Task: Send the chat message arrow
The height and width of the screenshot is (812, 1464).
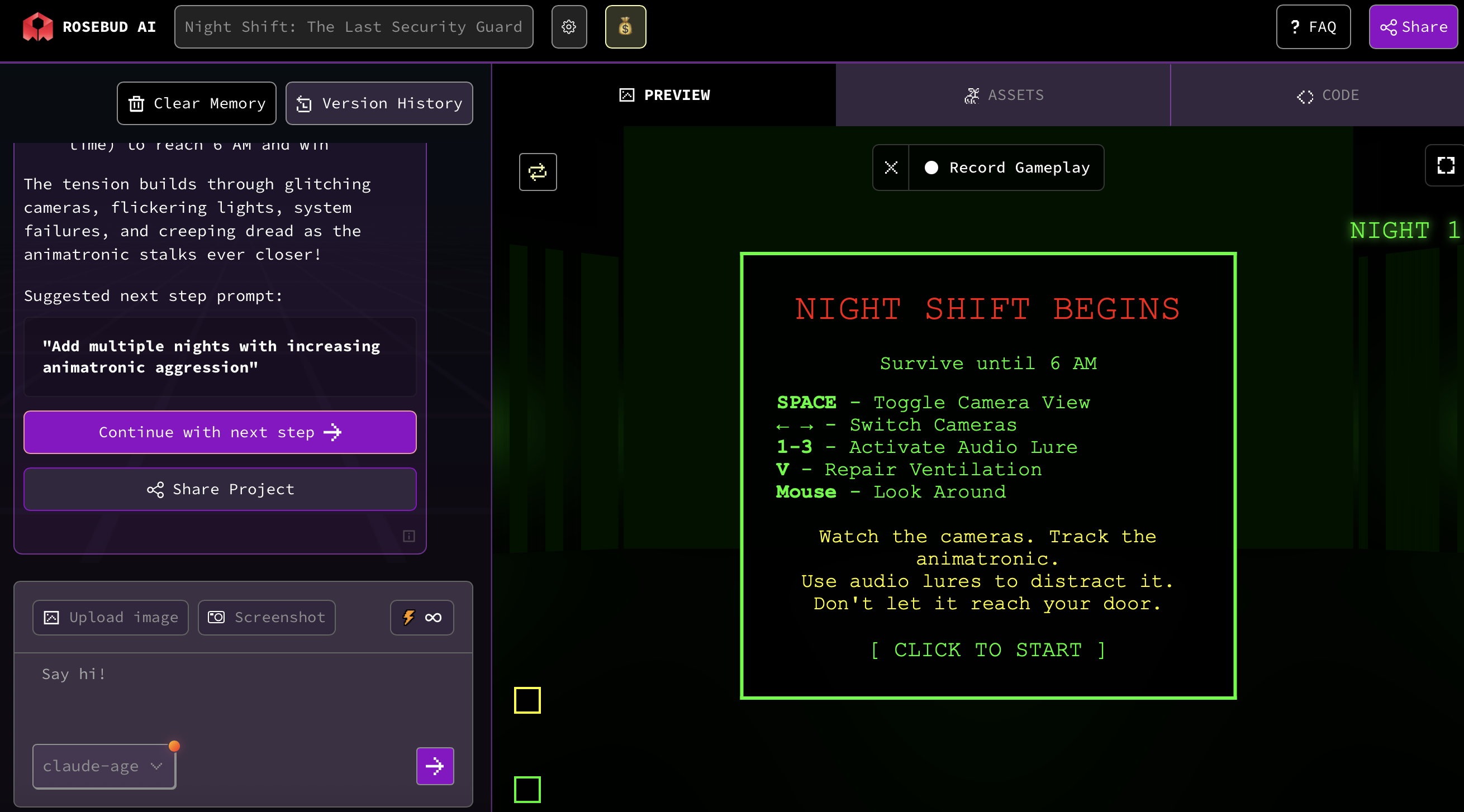Action: 435,766
